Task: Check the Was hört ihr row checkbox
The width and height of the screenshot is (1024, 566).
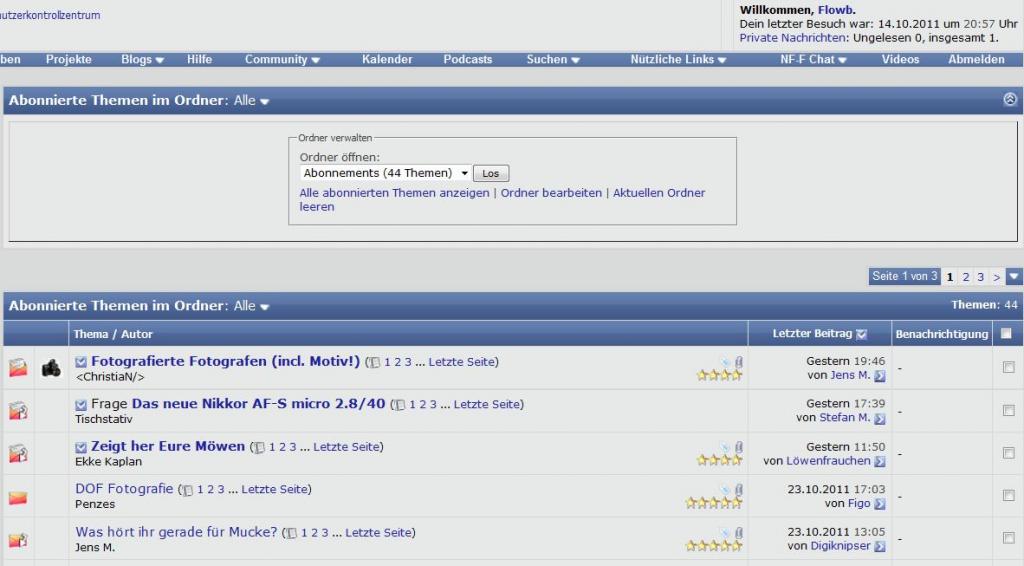Action: [1008, 538]
